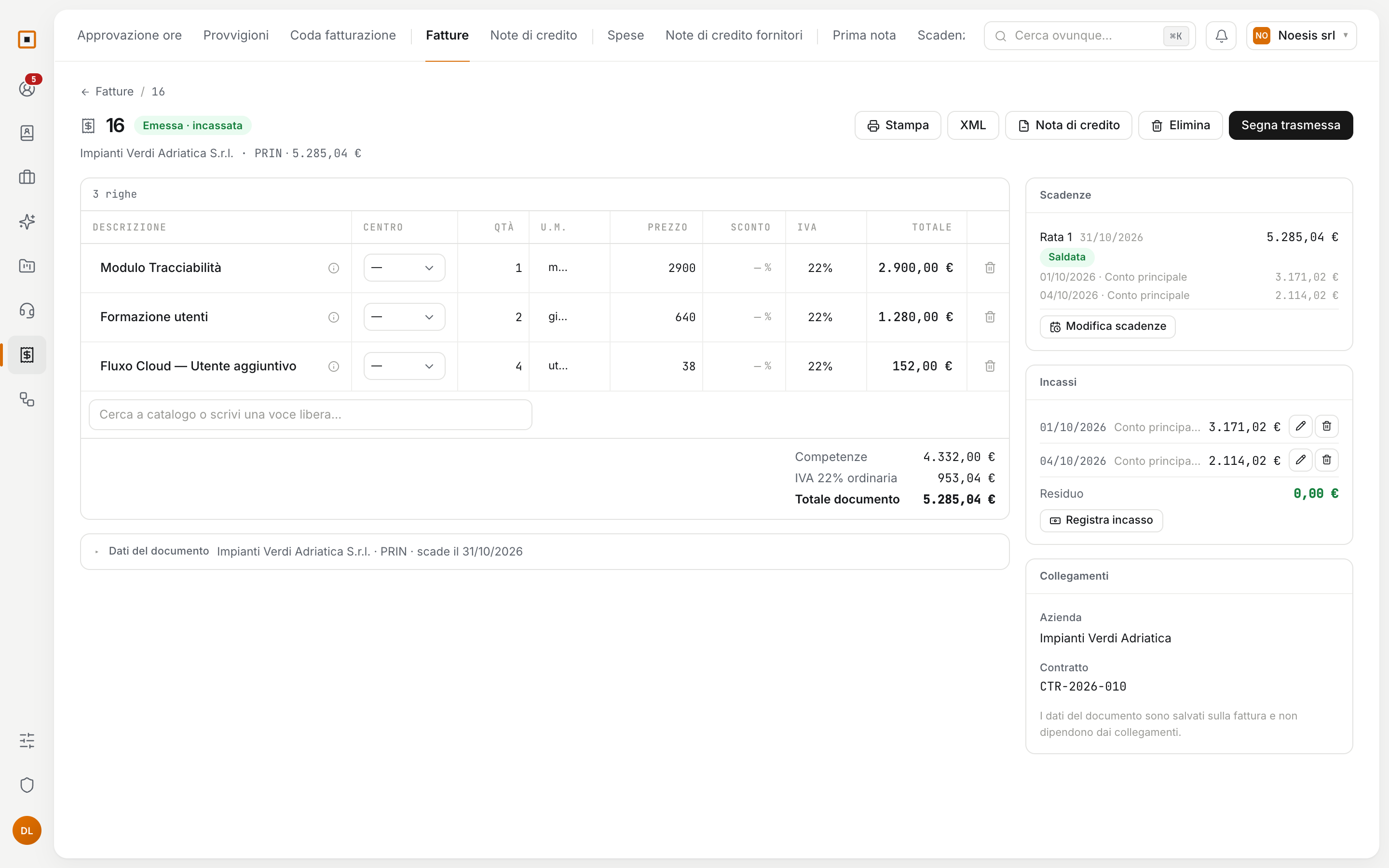Open the notifications bell

click(x=1221, y=36)
